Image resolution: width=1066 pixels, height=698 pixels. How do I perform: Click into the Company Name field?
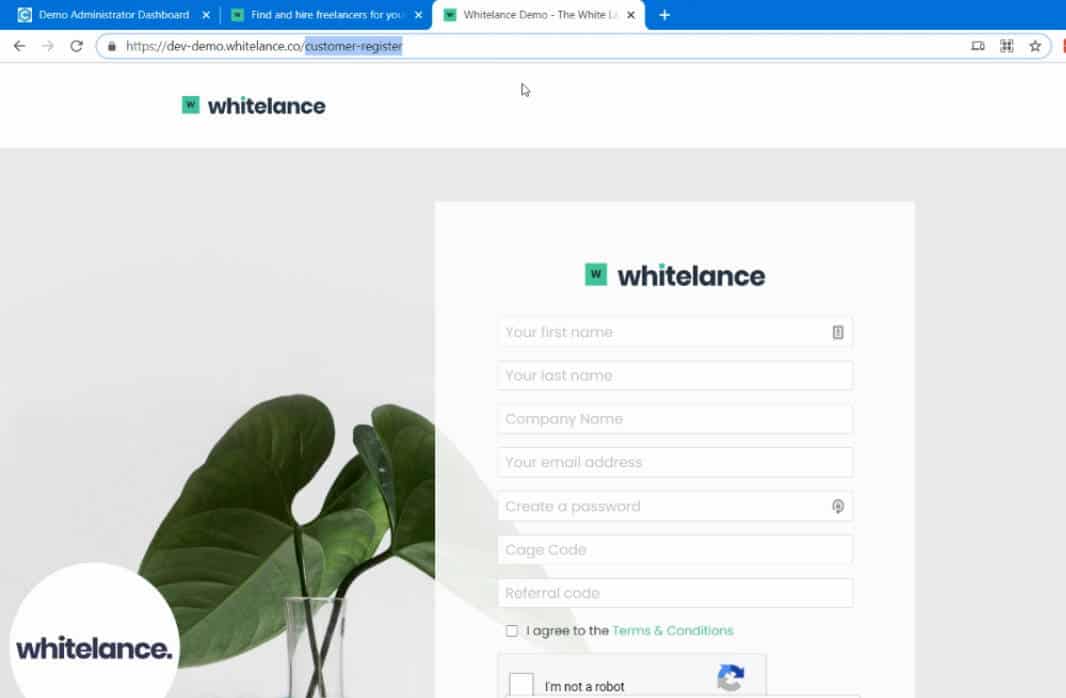pyautogui.click(x=674, y=419)
